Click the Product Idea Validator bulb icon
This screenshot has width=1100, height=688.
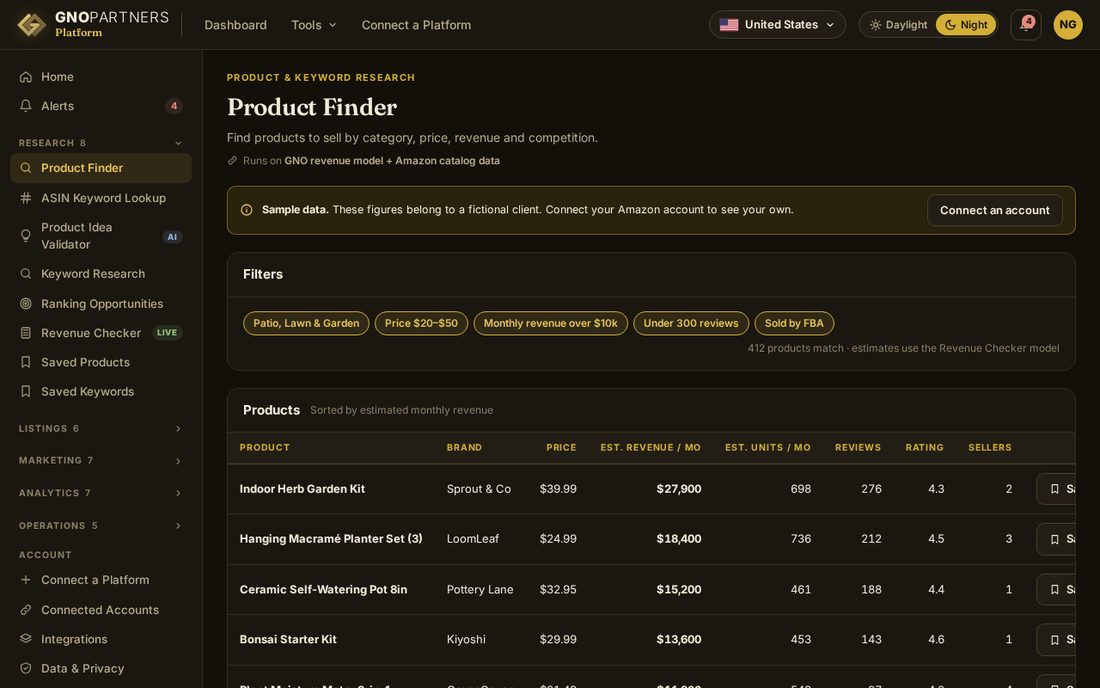pos(26,236)
